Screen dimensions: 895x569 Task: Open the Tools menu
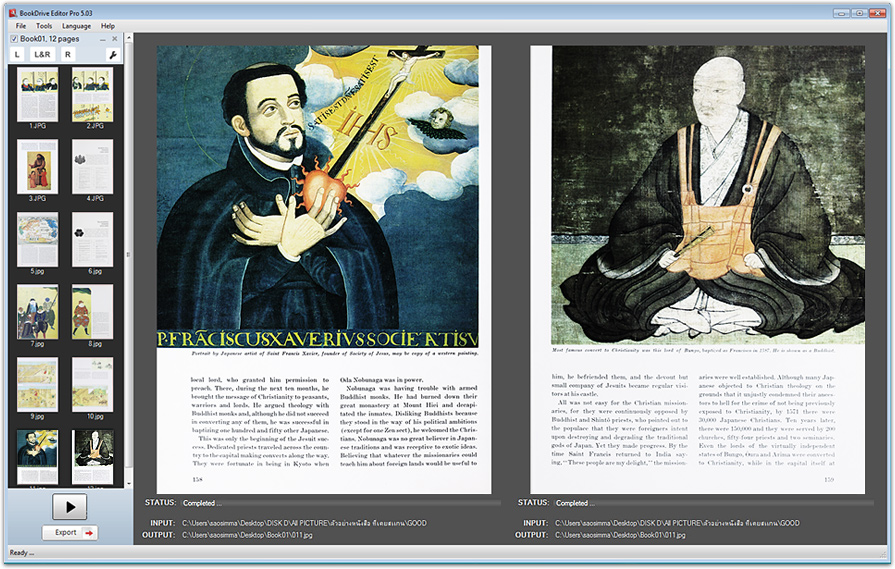coord(44,26)
